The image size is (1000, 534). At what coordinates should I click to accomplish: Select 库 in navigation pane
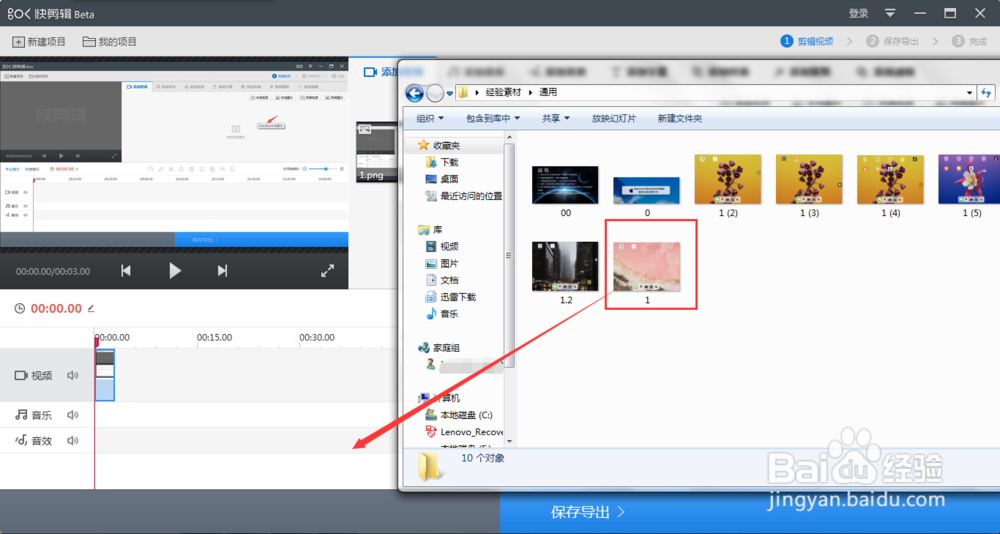[430, 230]
